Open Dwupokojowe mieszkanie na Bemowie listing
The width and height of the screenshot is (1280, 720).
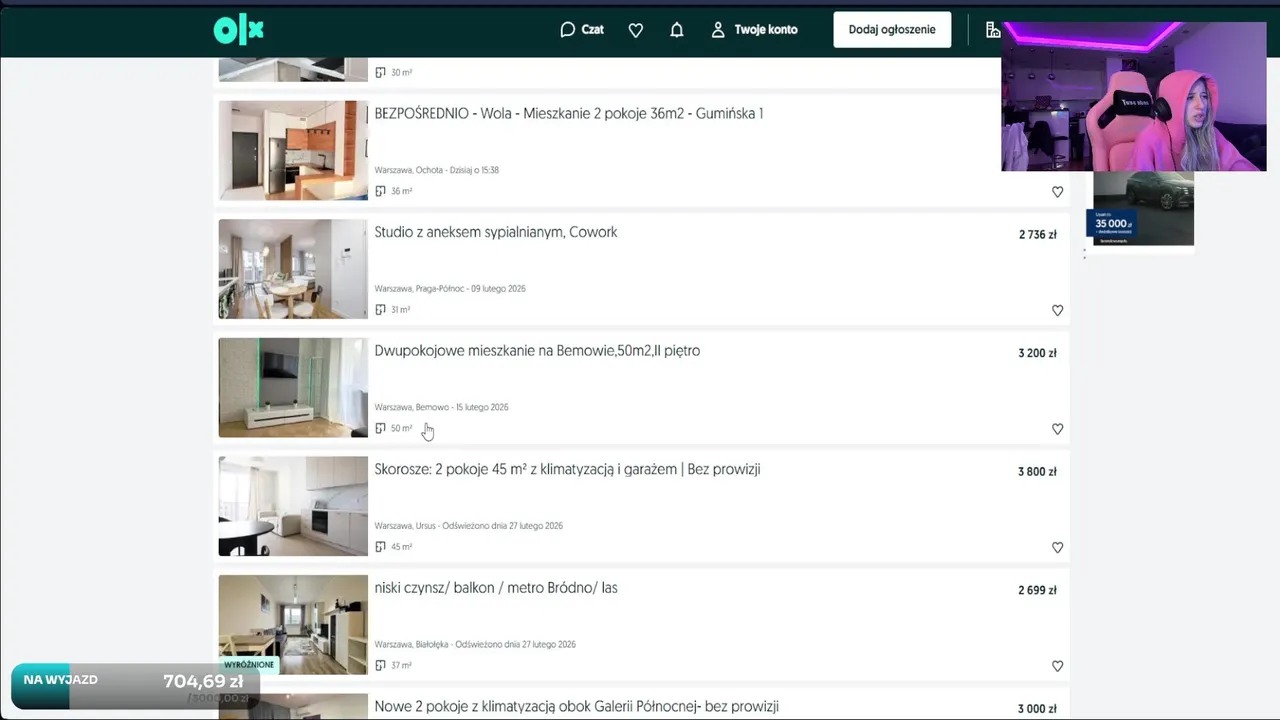click(537, 351)
